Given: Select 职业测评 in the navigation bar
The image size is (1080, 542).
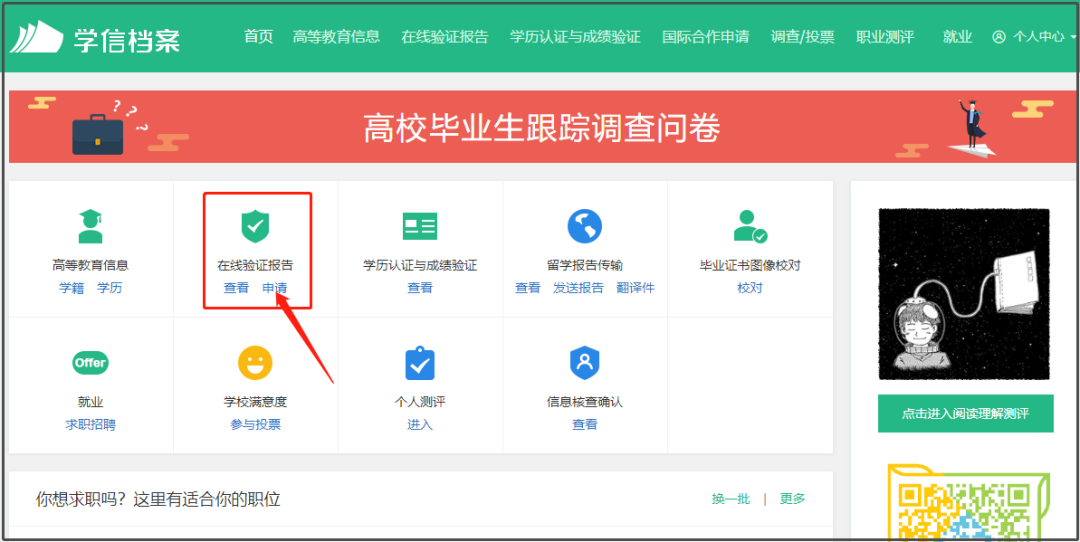Looking at the screenshot, I should pyautogui.click(x=885, y=37).
